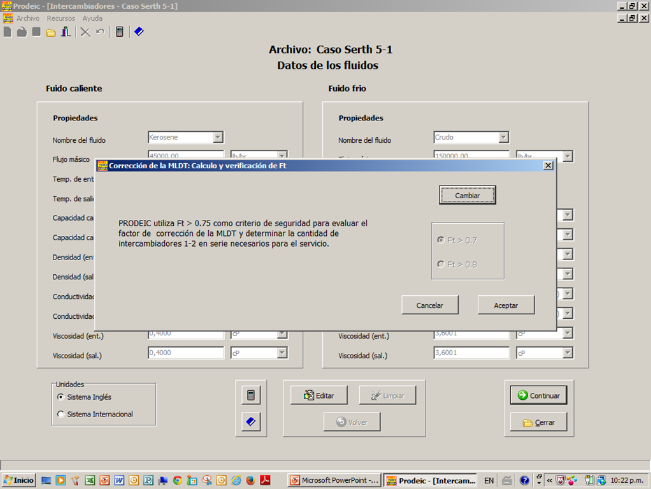This screenshot has height=489, width=651.
Task: Launch Excel from the quick launch bar
Action: [90, 480]
